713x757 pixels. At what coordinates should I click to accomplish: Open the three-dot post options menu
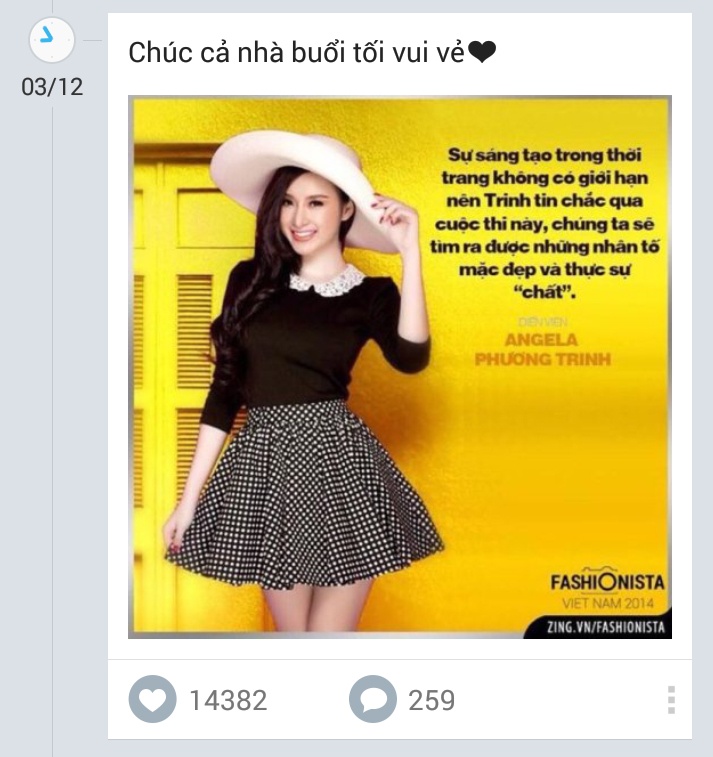click(x=671, y=700)
